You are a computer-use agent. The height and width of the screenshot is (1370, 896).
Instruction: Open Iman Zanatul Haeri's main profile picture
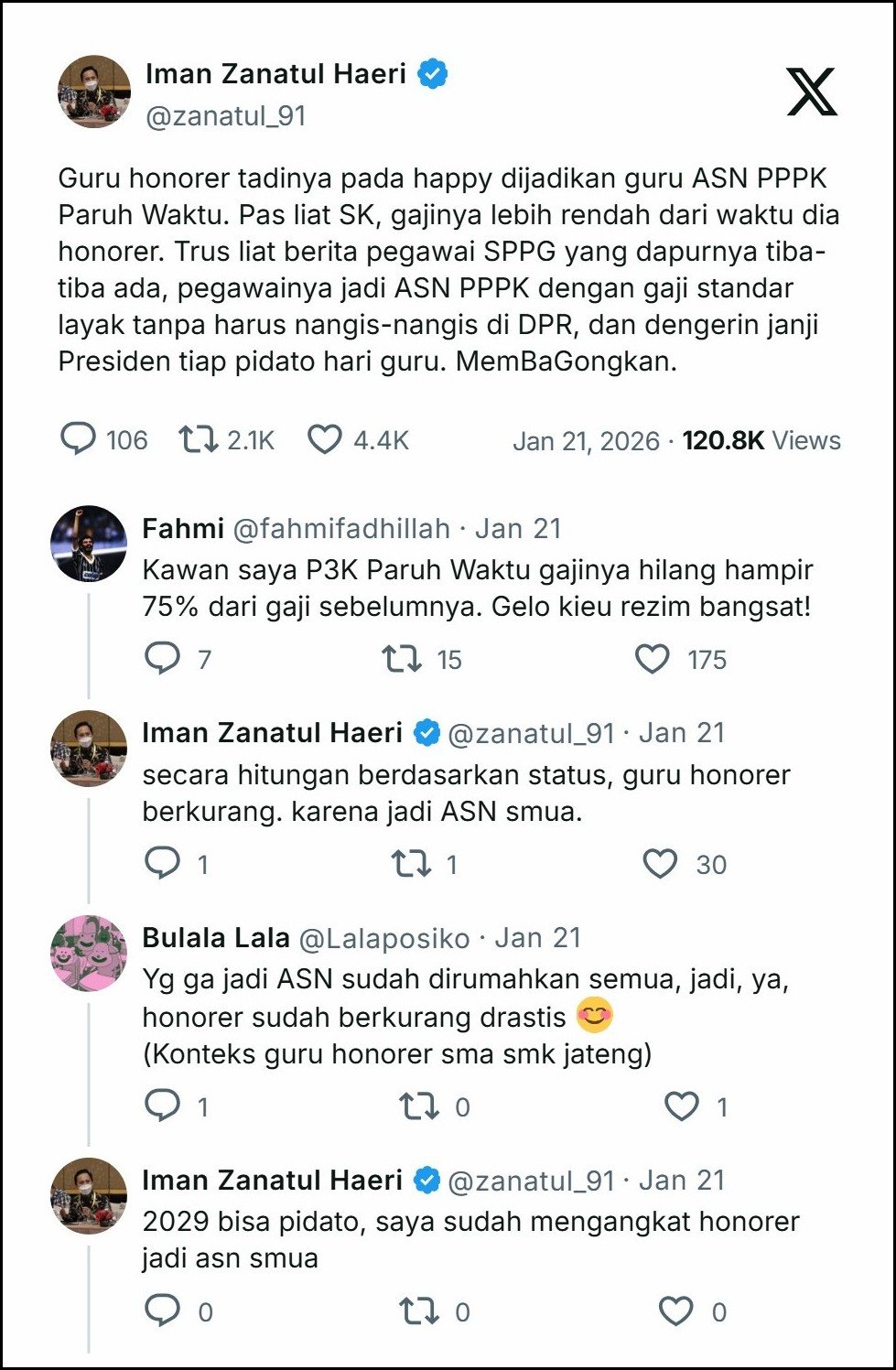94,92
